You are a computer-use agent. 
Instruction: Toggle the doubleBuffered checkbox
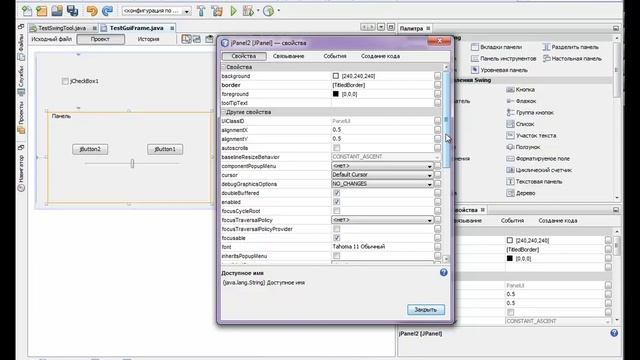pyautogui.click(x=336, y=193)
